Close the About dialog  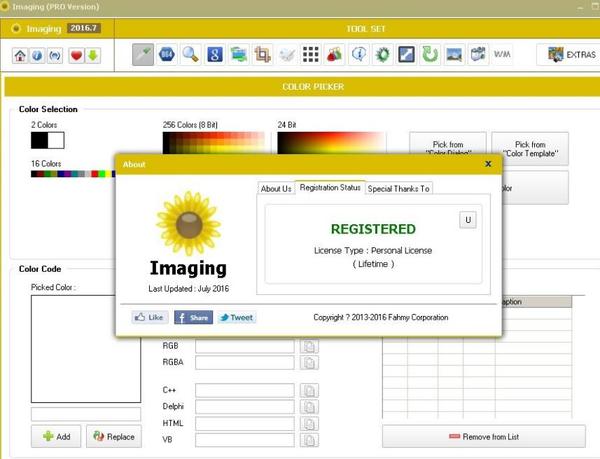pyautogui.click(x=488, y=163)
